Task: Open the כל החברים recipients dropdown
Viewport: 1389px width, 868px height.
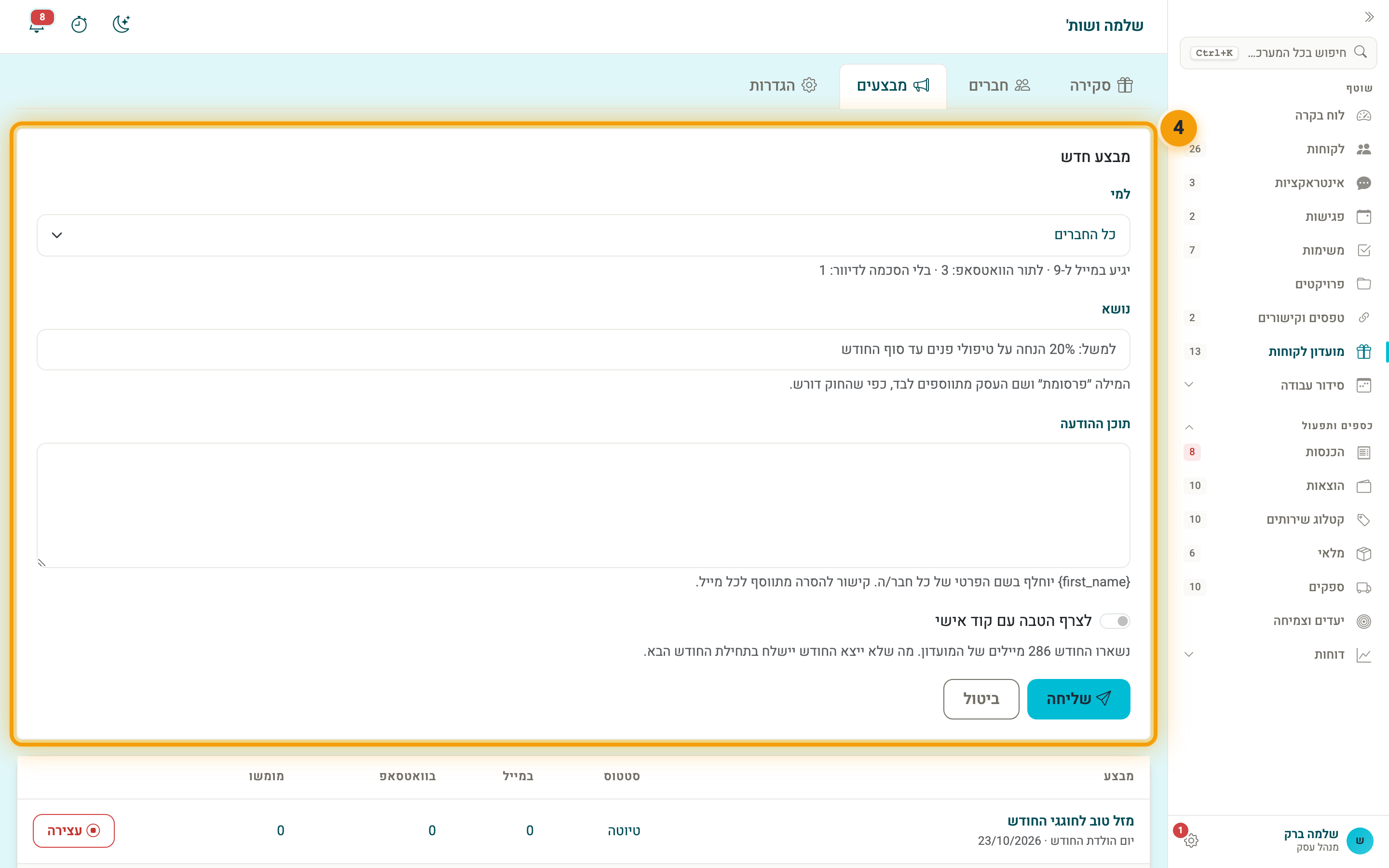Action: tap(583, 235)
